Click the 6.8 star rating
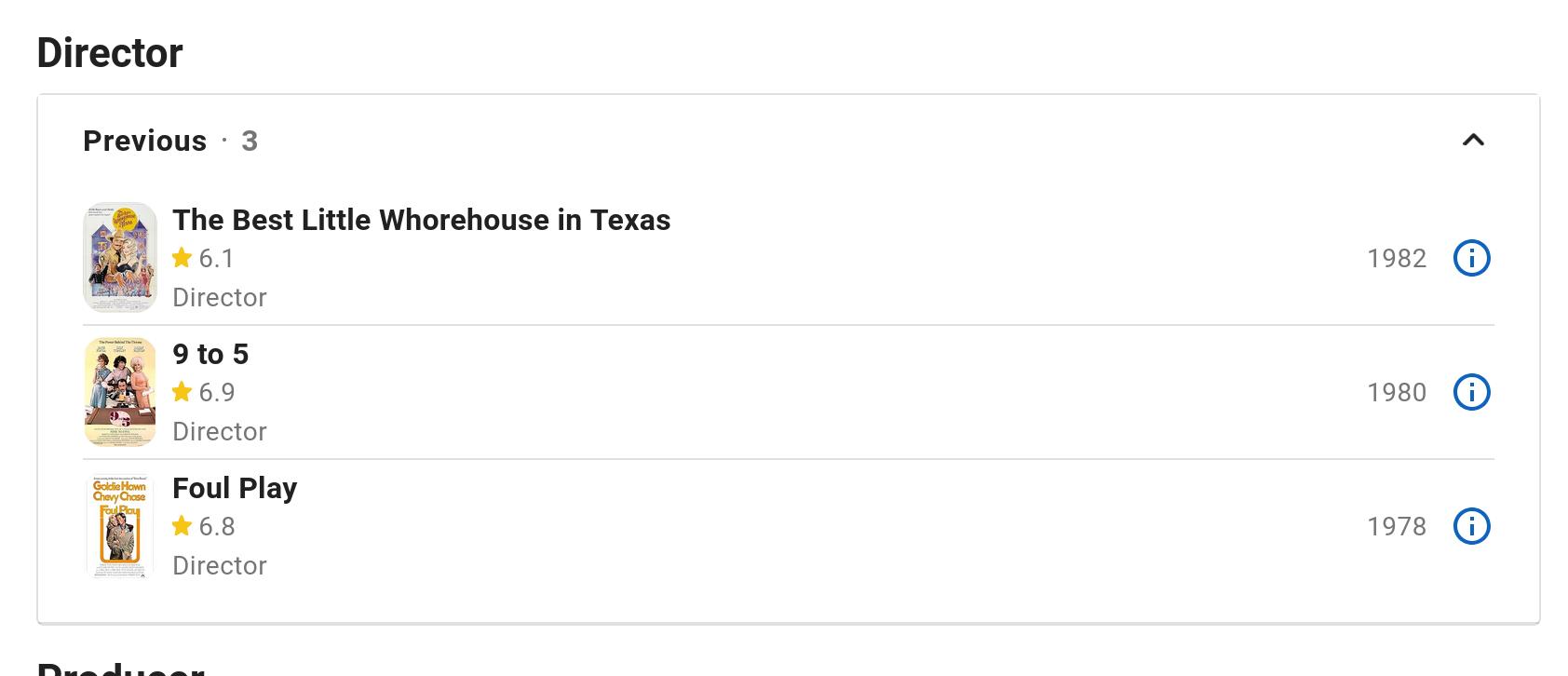The image size is (1568, 676). click(204, 526)
